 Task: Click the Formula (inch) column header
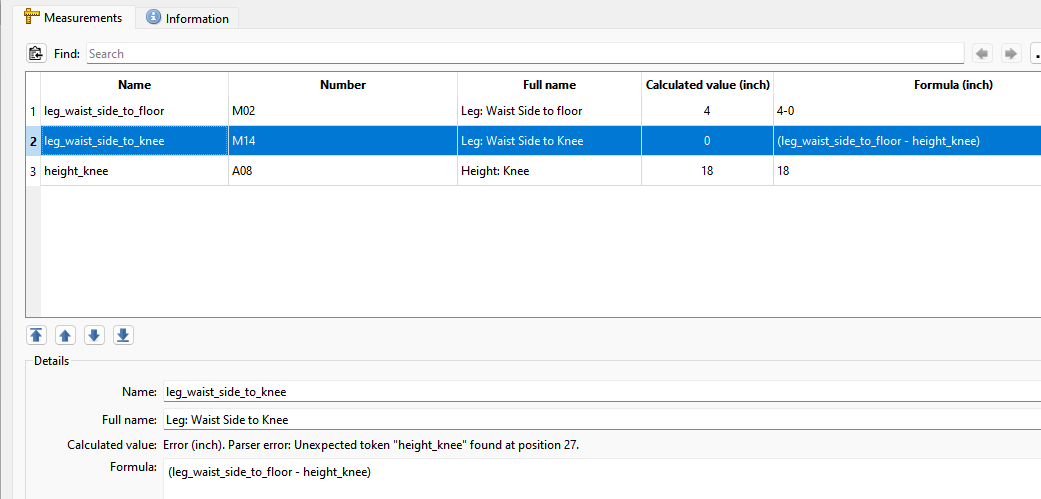tap(906, 85)
